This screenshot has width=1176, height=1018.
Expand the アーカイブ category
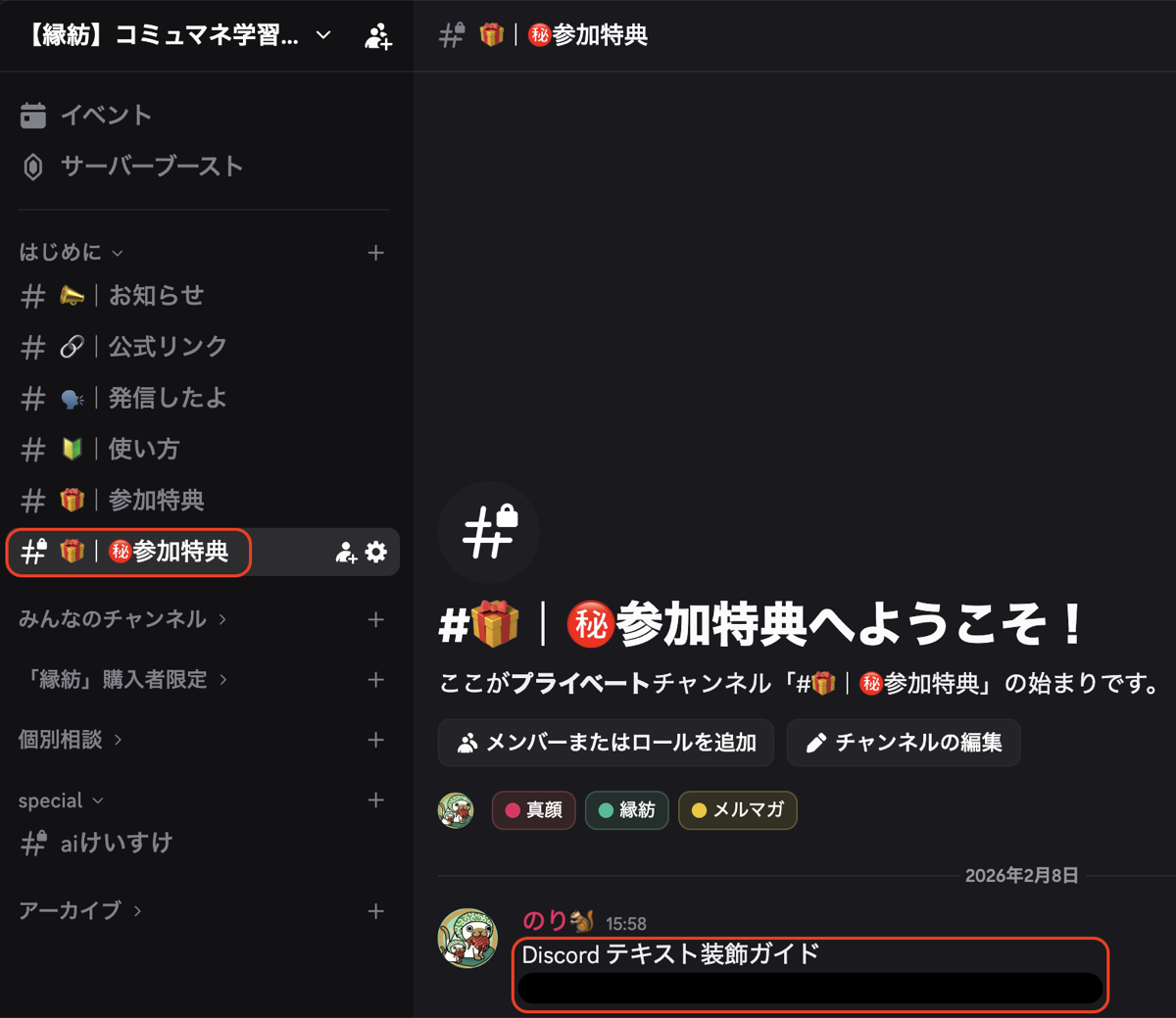(x=80, y=911)
